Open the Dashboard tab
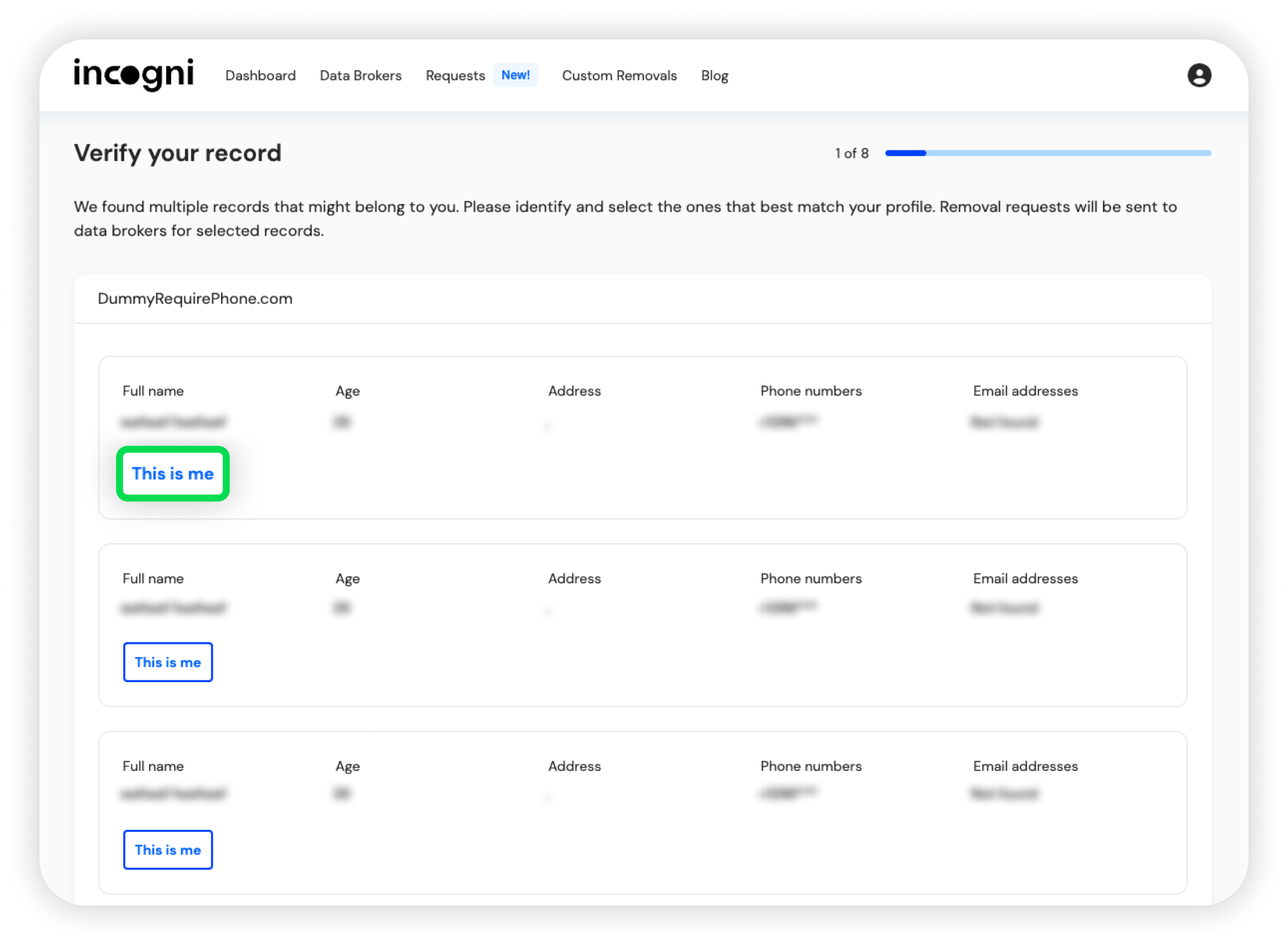Screen dimensions: 1288x945 coord(261,75)
